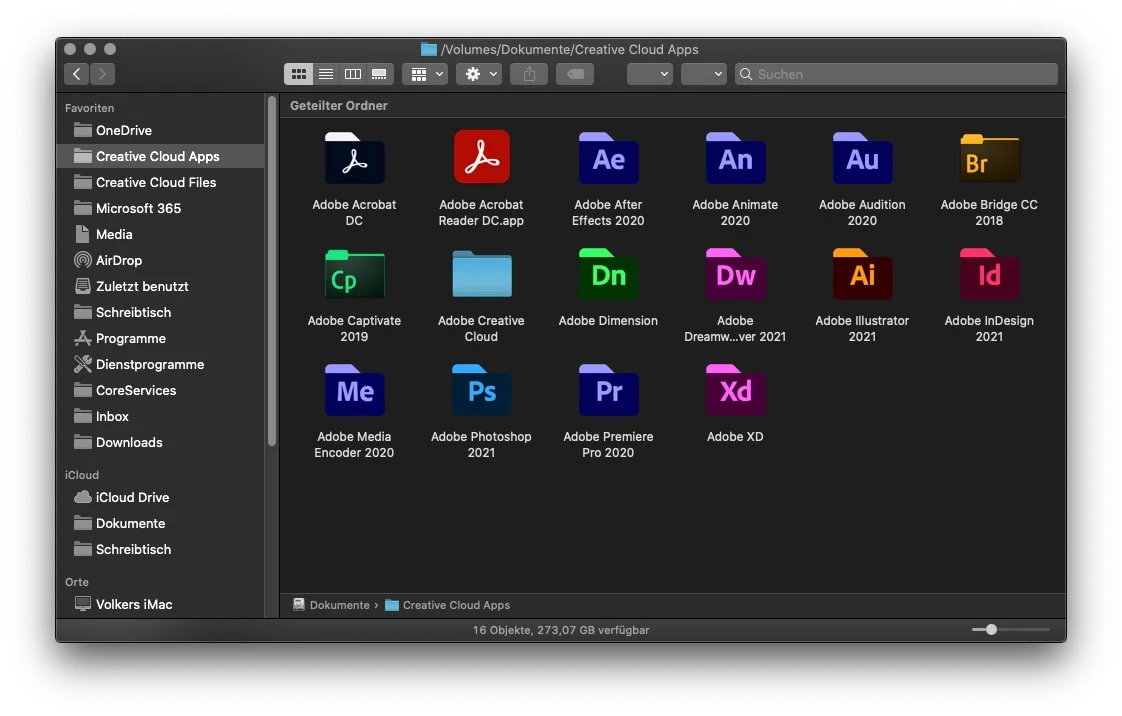
Task: Select Adobe Captivate 2019 folder
Action: click(354, 275)
